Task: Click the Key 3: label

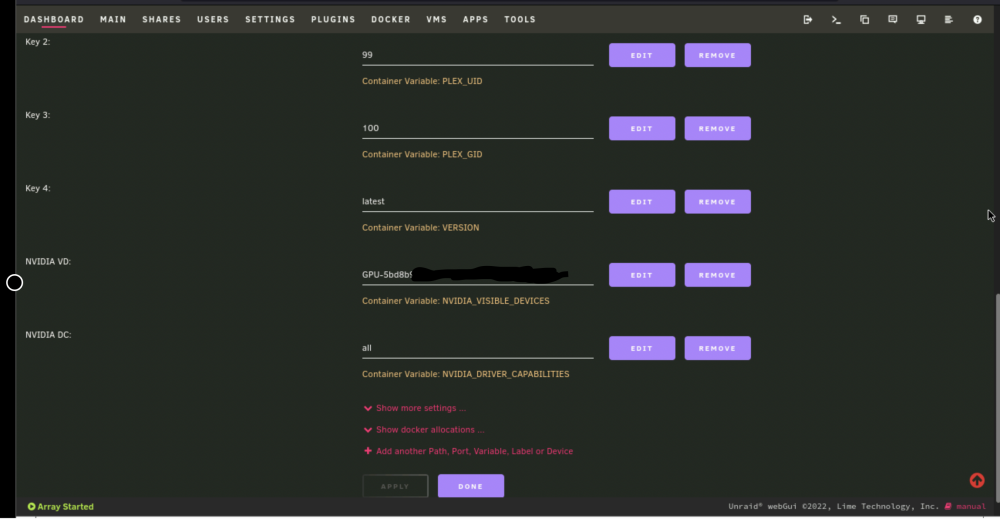Action: click(38, 115)
